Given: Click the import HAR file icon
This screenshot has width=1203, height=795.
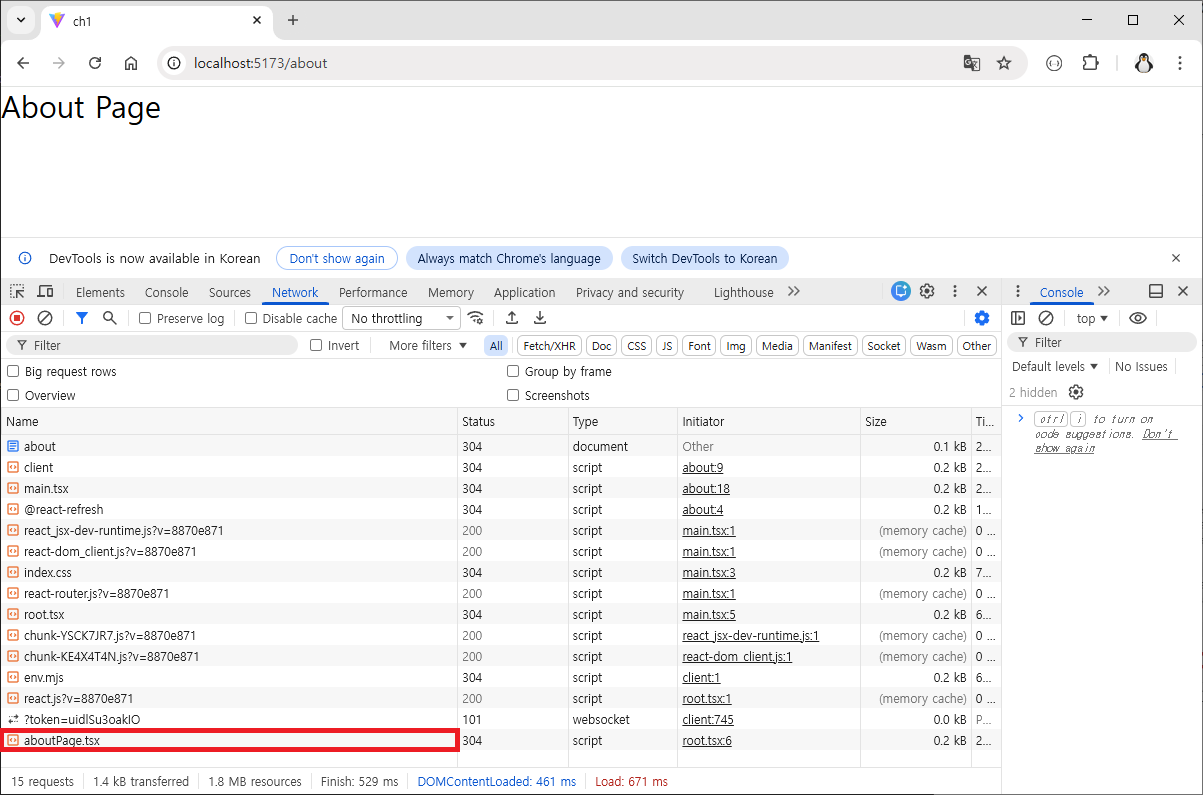Looking at the screenshot, I should [x=512, y=318].
